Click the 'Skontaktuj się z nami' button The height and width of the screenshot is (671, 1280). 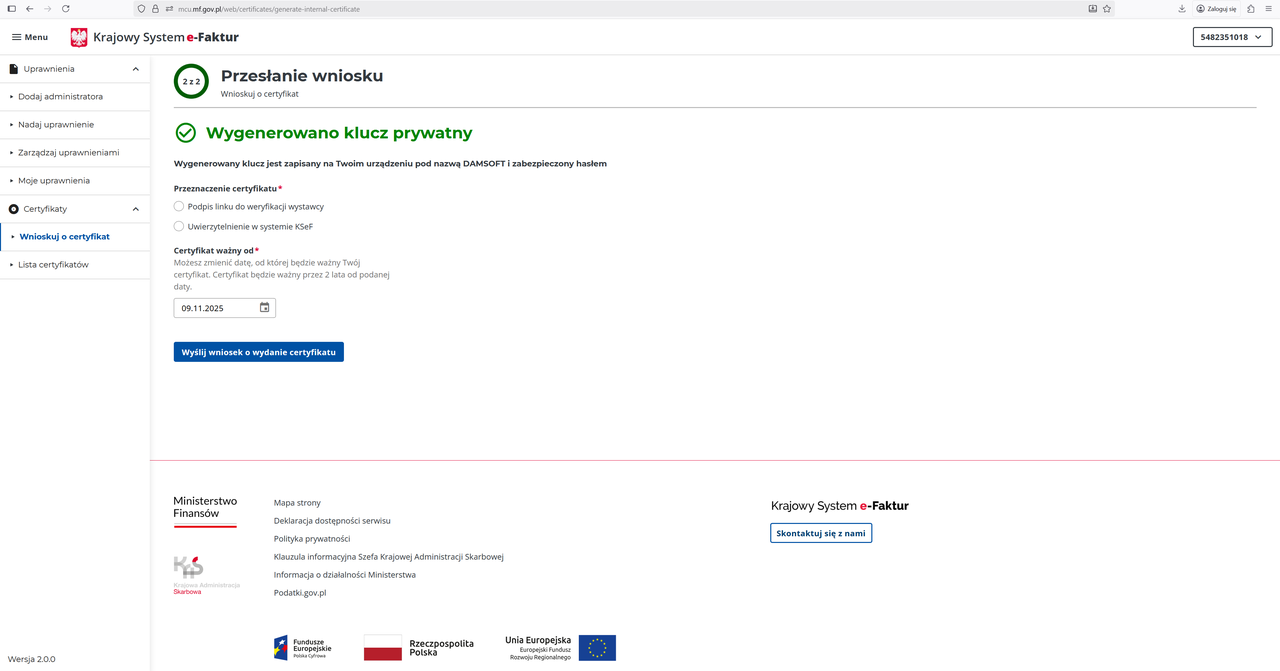pyautogui.click(x=820, y=533)
